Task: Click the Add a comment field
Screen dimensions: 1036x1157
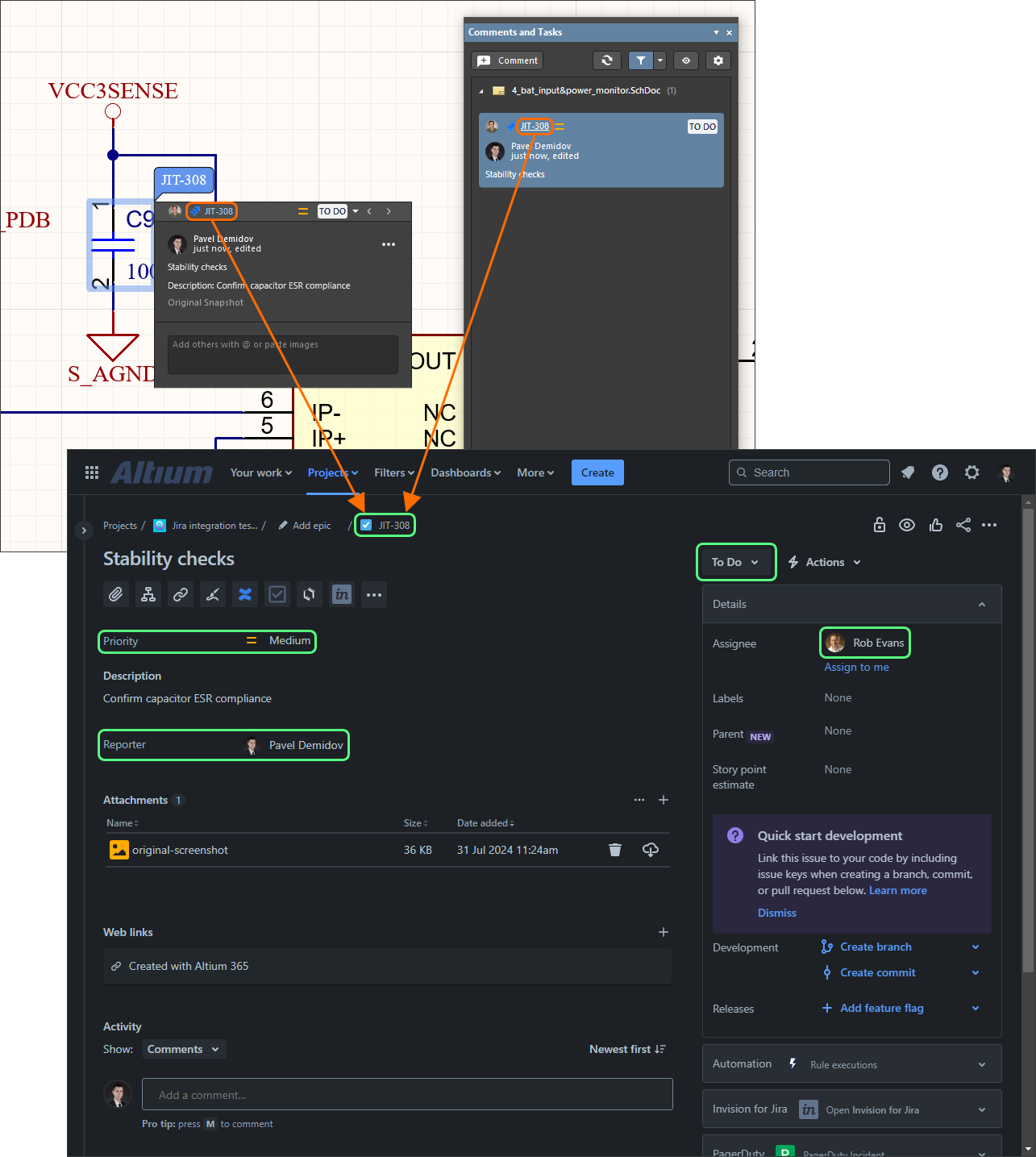Action: pos(407,1094)
